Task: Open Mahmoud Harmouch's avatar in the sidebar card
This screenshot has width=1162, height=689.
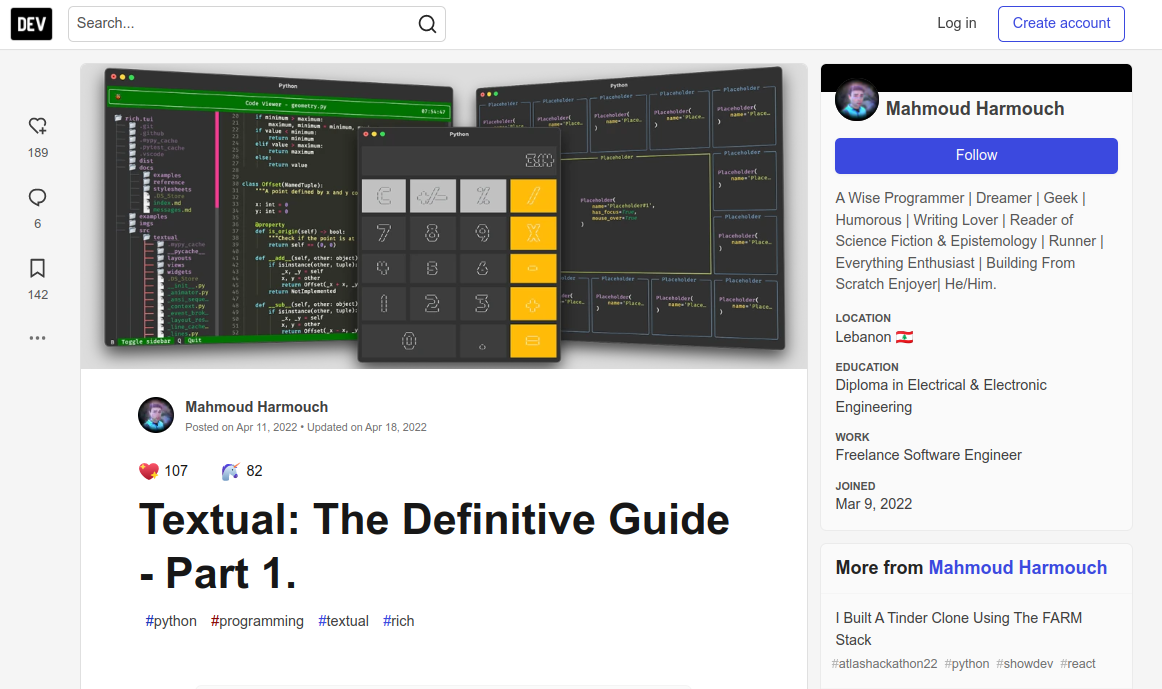Action: tap(857, 99)
